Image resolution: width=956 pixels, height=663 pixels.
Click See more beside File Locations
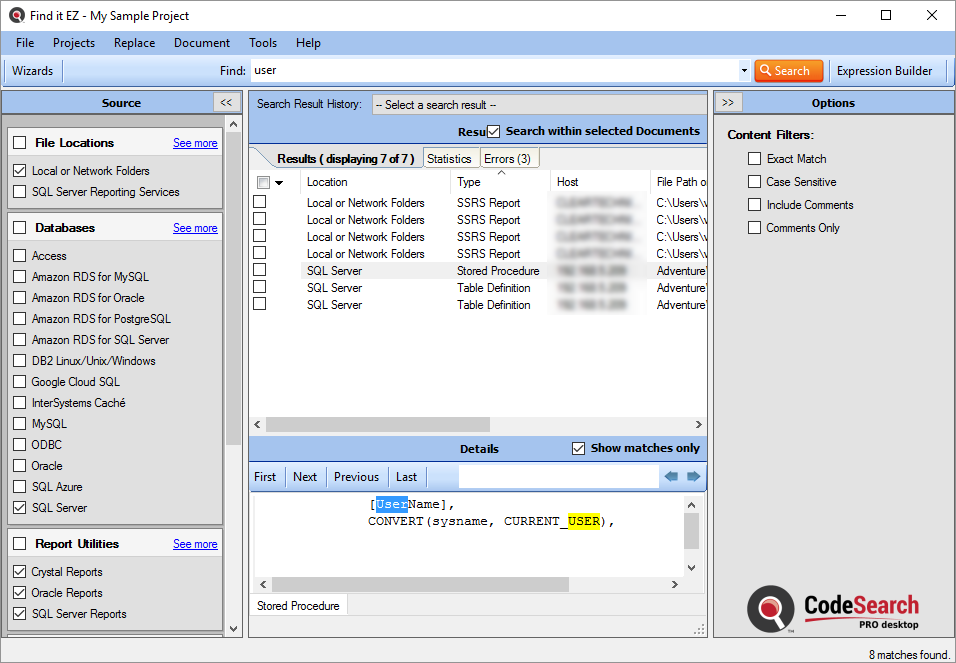coord(195,143)
